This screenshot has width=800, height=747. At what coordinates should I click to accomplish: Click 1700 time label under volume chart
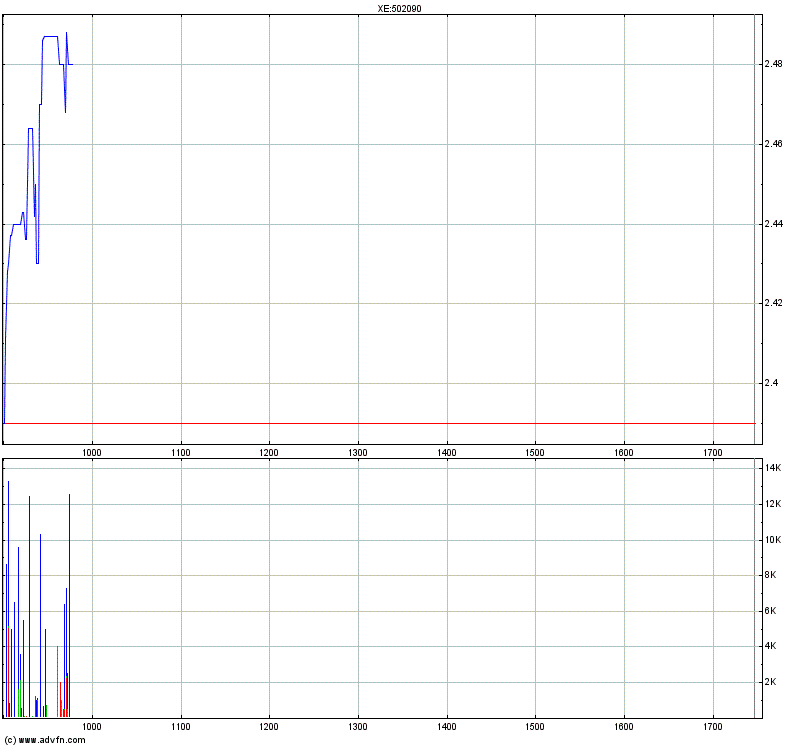pyautogui.click(x=713, y=727)
